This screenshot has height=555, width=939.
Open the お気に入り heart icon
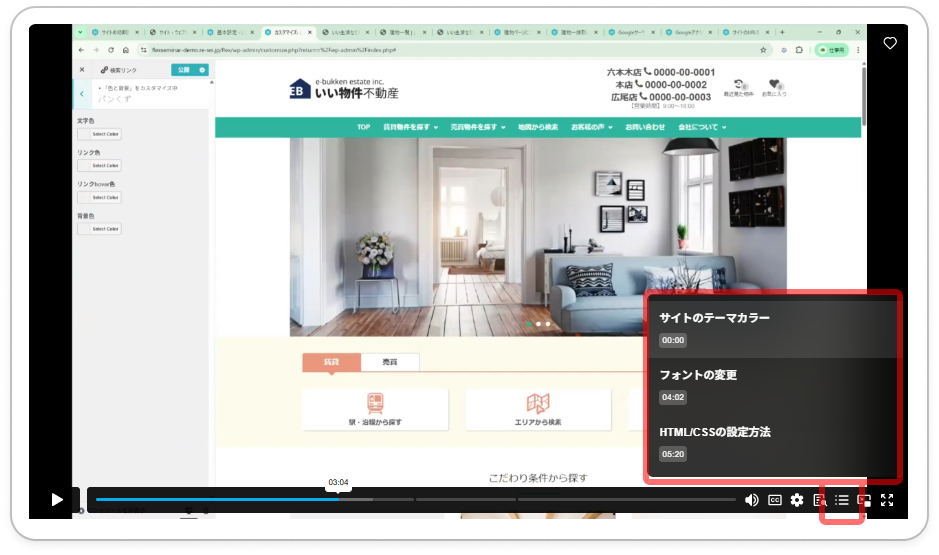[x=774, y=88]
